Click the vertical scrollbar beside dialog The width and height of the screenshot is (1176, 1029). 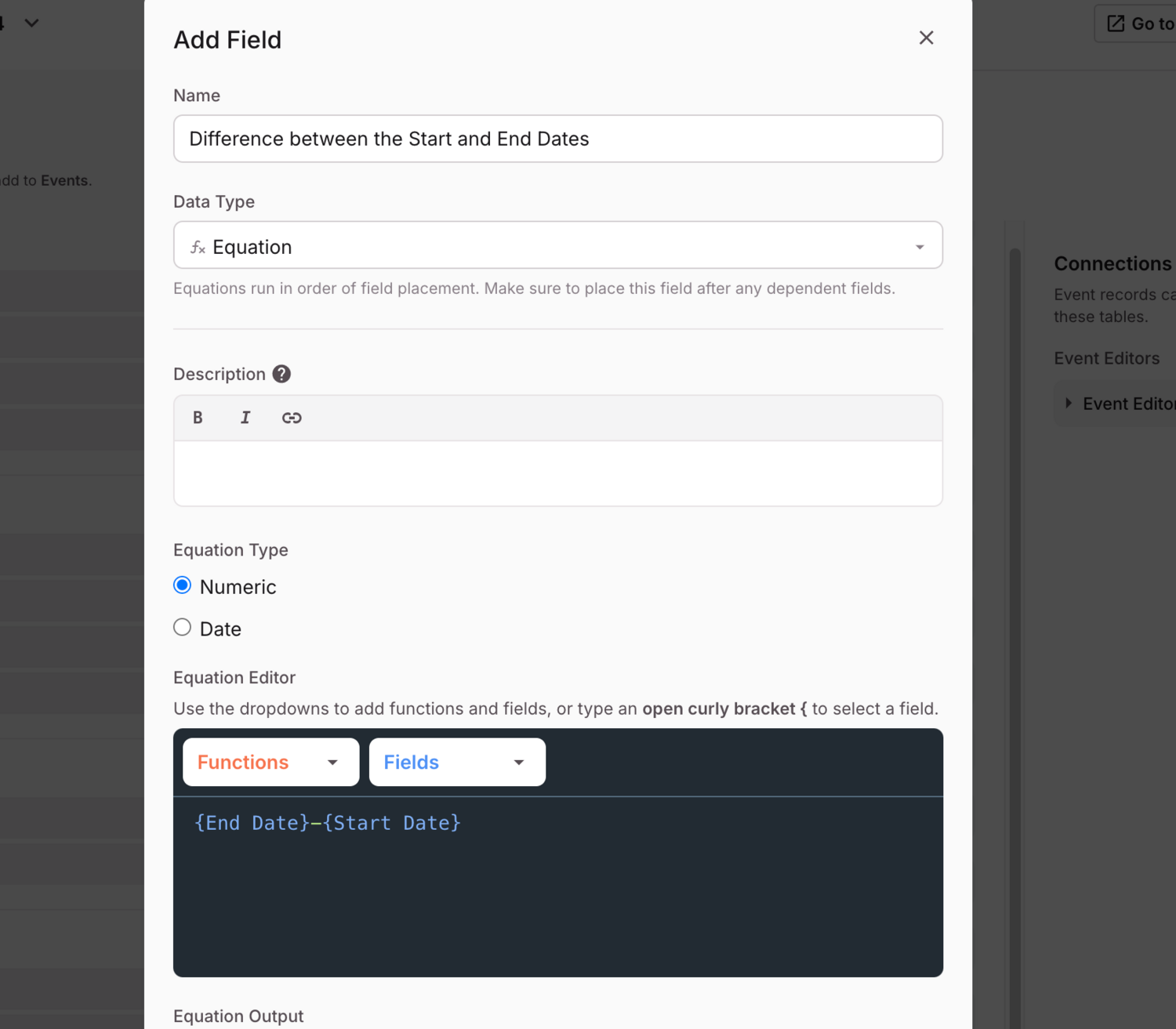(1014, 549)
